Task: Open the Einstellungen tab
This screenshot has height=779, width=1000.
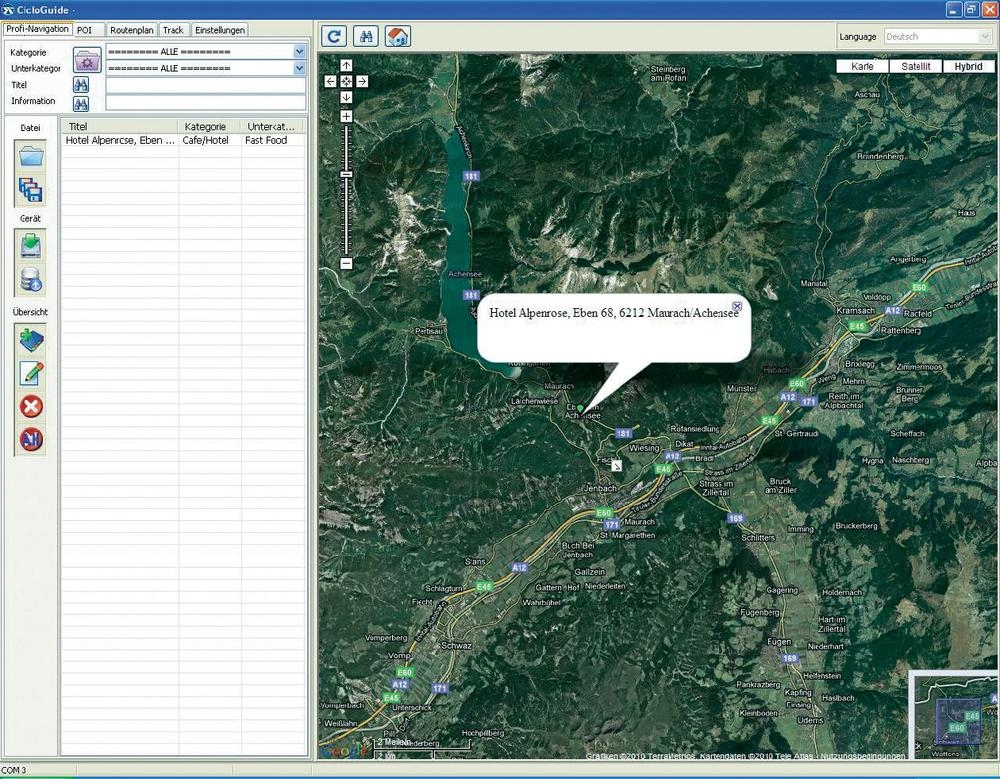Action: (x=219, y=30)
